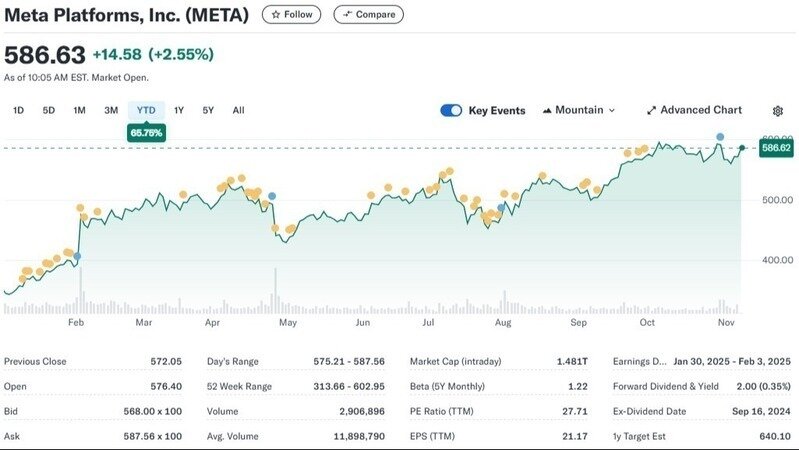Click blue event marker near August
Screen dimensions: 799x450
pyautogui.click(x=501, y=208)
